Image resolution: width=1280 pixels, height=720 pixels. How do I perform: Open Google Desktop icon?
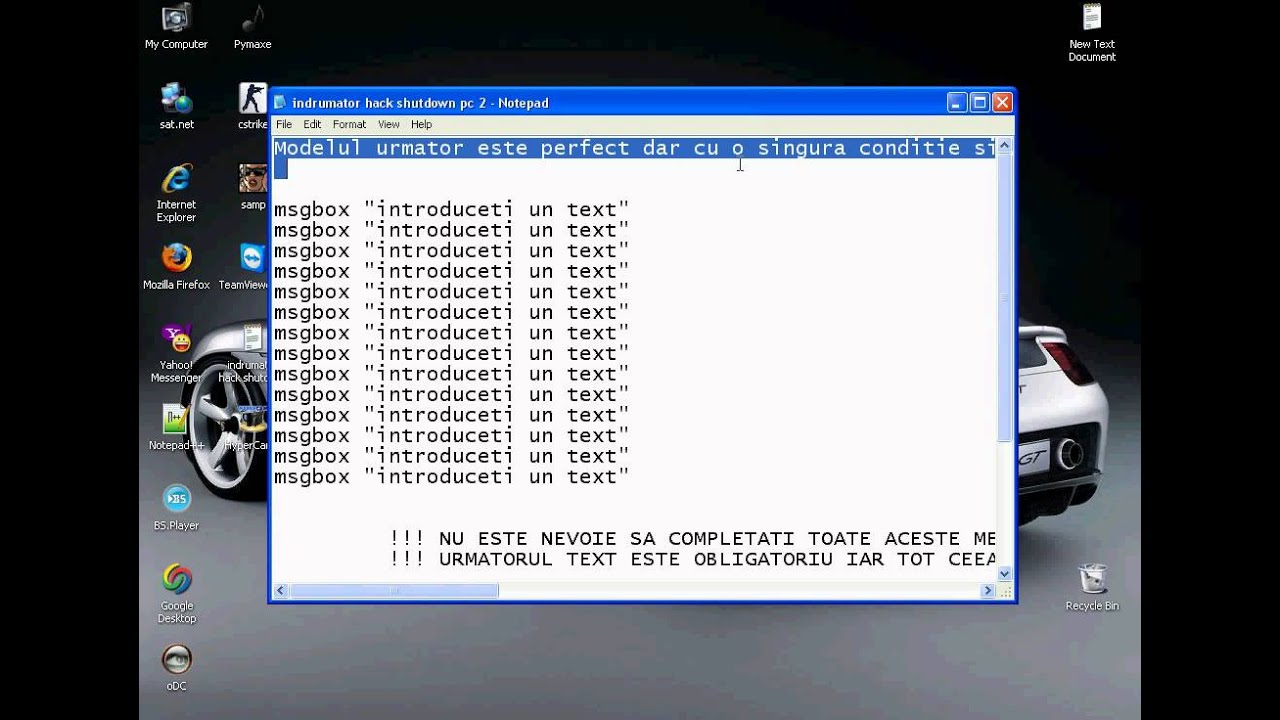point(176,594)
